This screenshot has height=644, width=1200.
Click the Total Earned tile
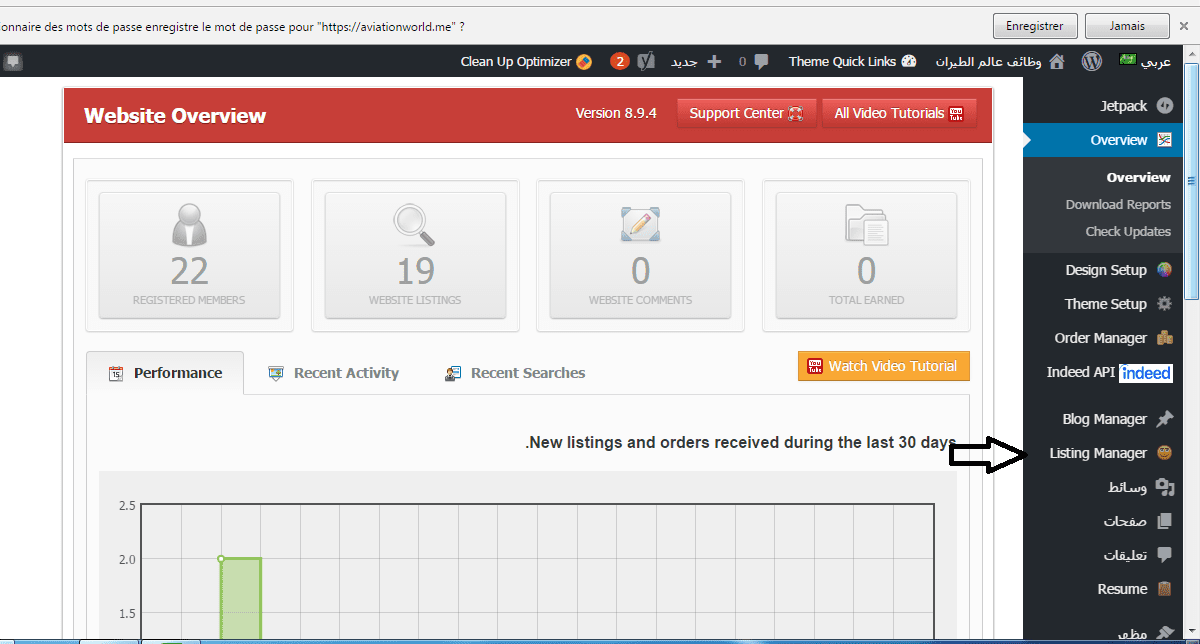tap(866, 255)
